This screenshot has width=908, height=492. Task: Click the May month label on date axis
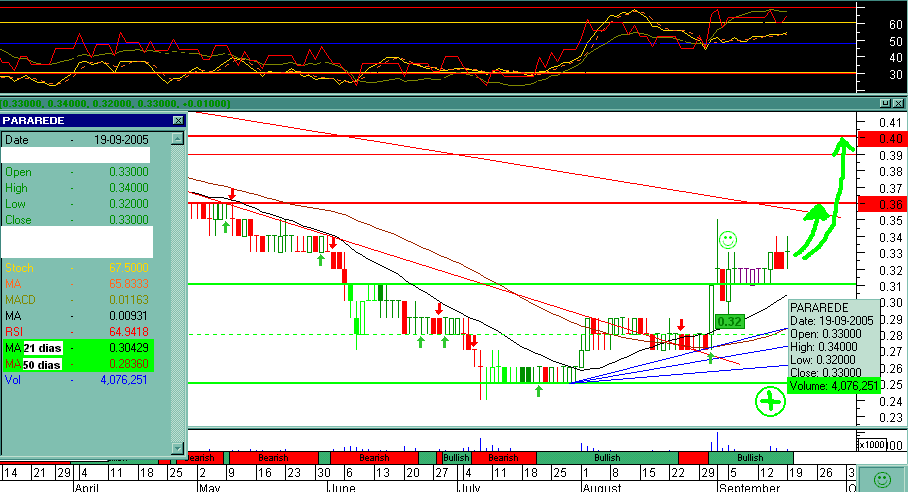209,487
